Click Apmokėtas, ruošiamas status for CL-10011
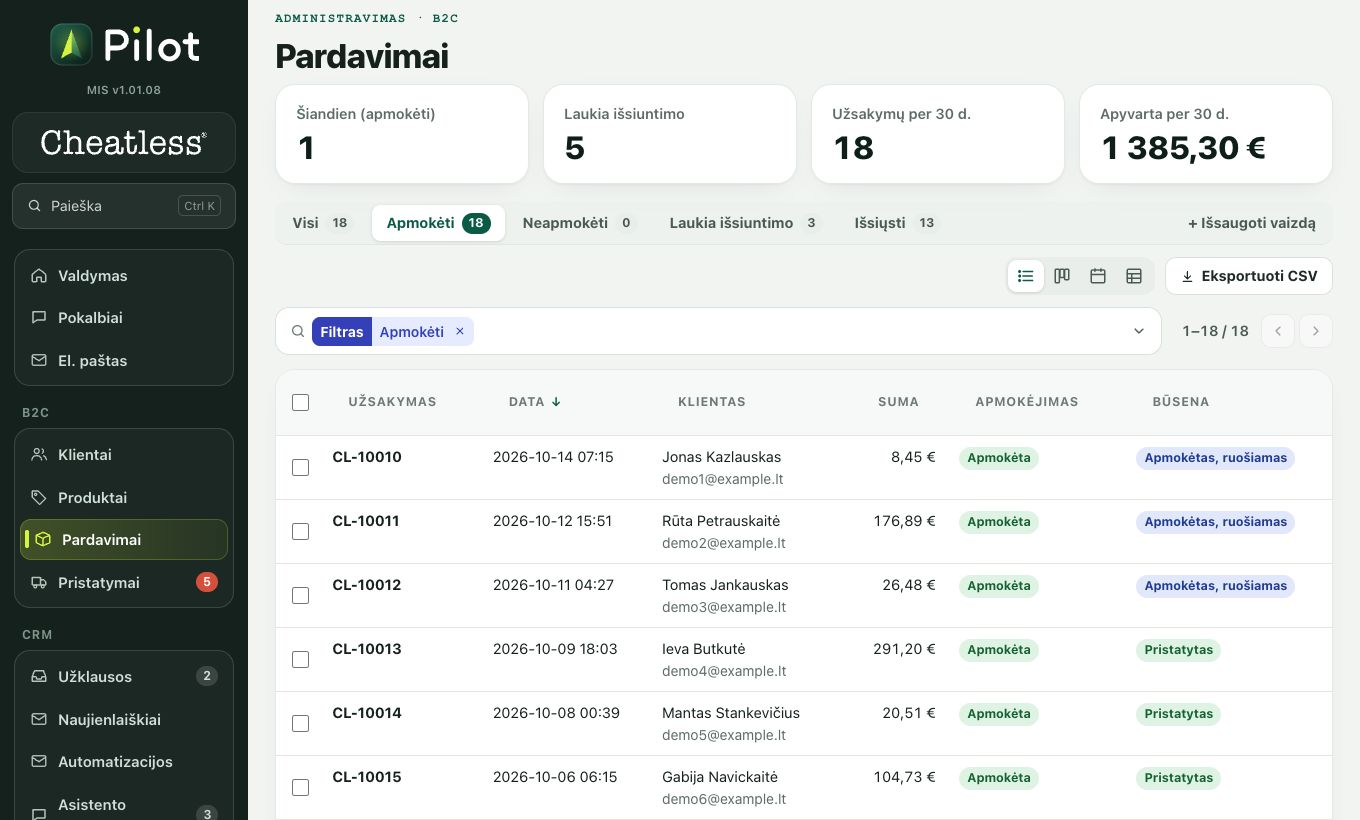 [x=1215, y=522]
